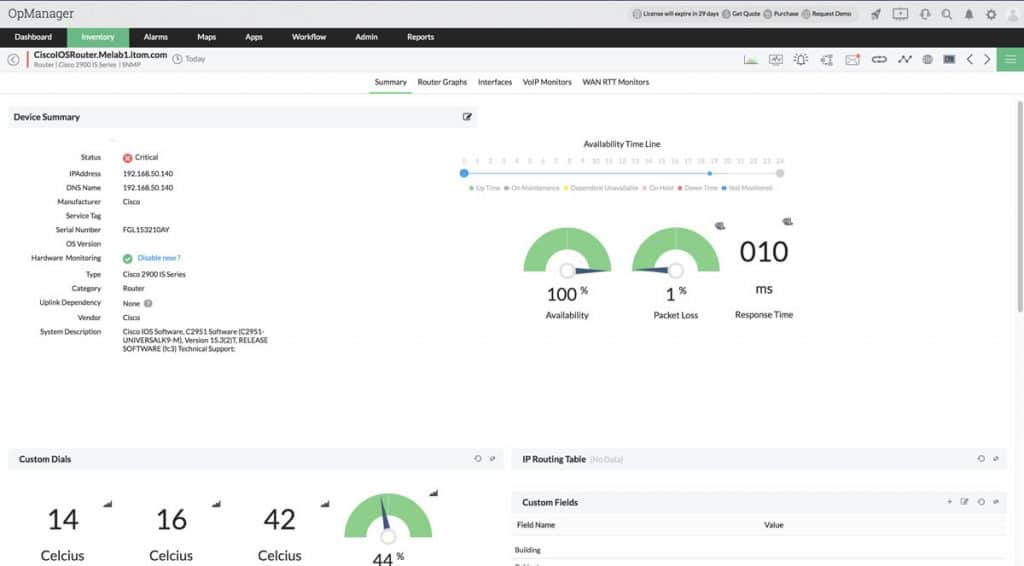Open the mail notification icon in device toolbar
Viewport: 1024px width, 566px height.
852,59
